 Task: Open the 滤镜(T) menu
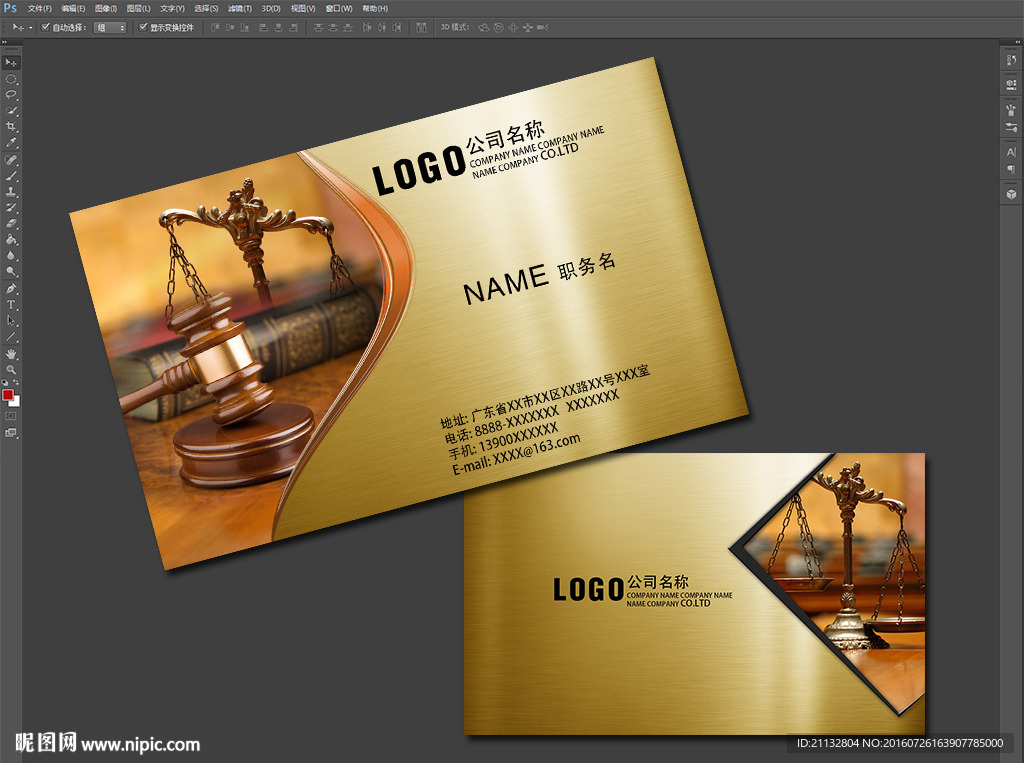240,8
